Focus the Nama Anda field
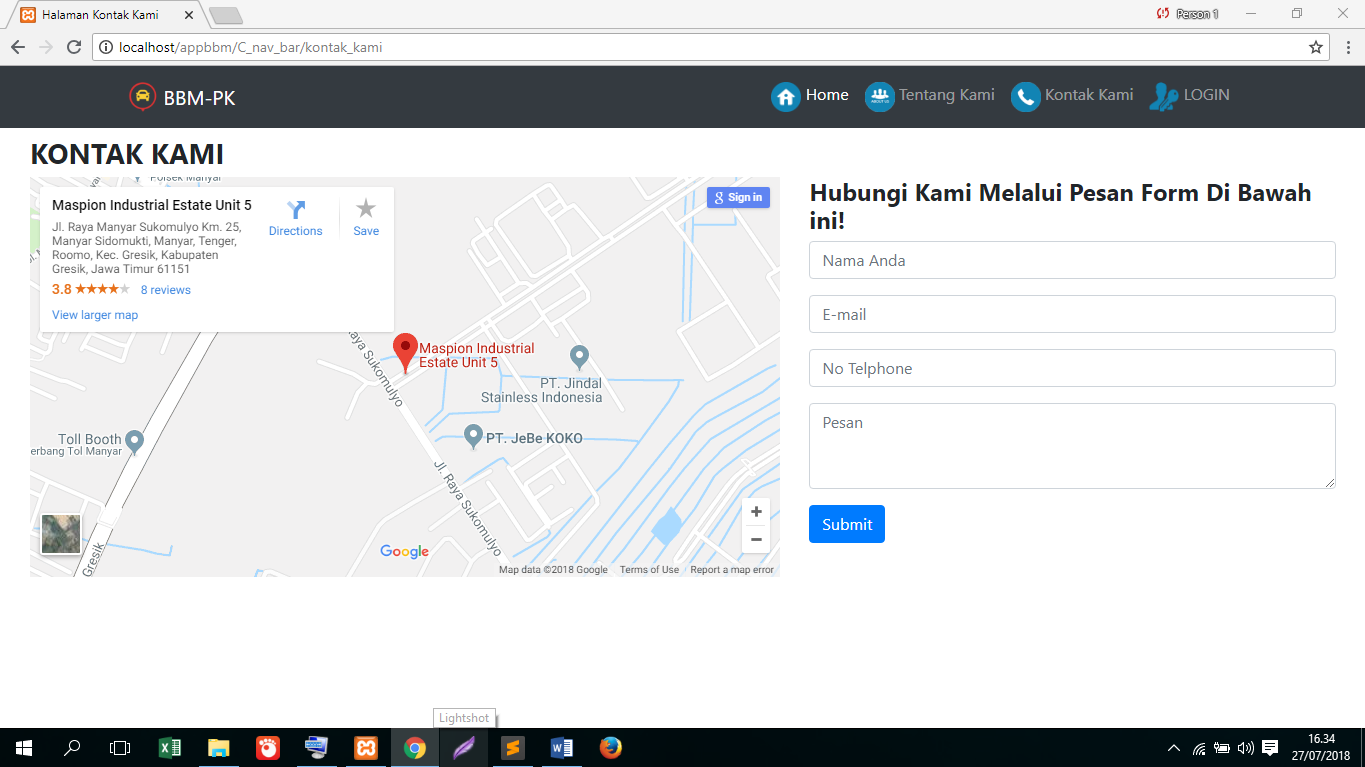Viewport: 1365px width, 767px height. [x=1072, y=260]
